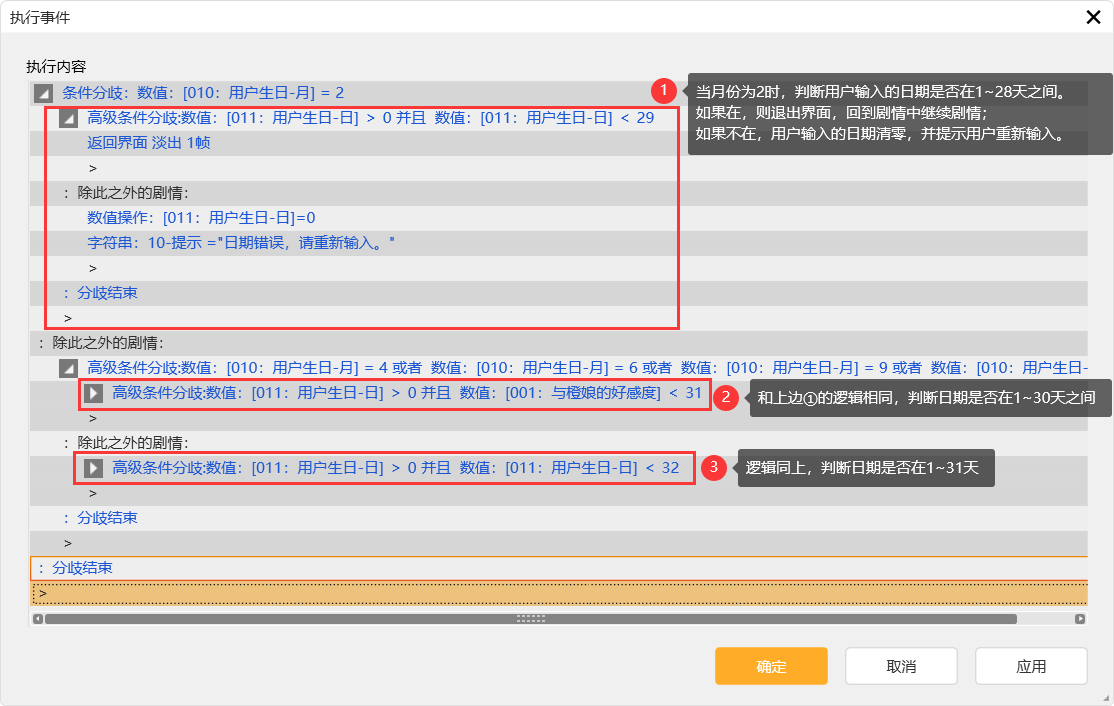1114x706 pixels.
Task: Click the 1~31天 annotation tooltip
Action: pos(865,467)
